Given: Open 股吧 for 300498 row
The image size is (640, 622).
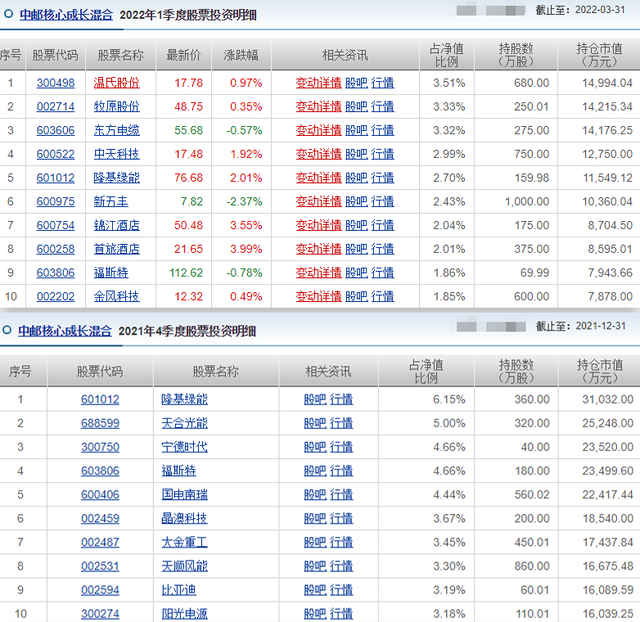Looking at the screenshot, I should (356, 83).
